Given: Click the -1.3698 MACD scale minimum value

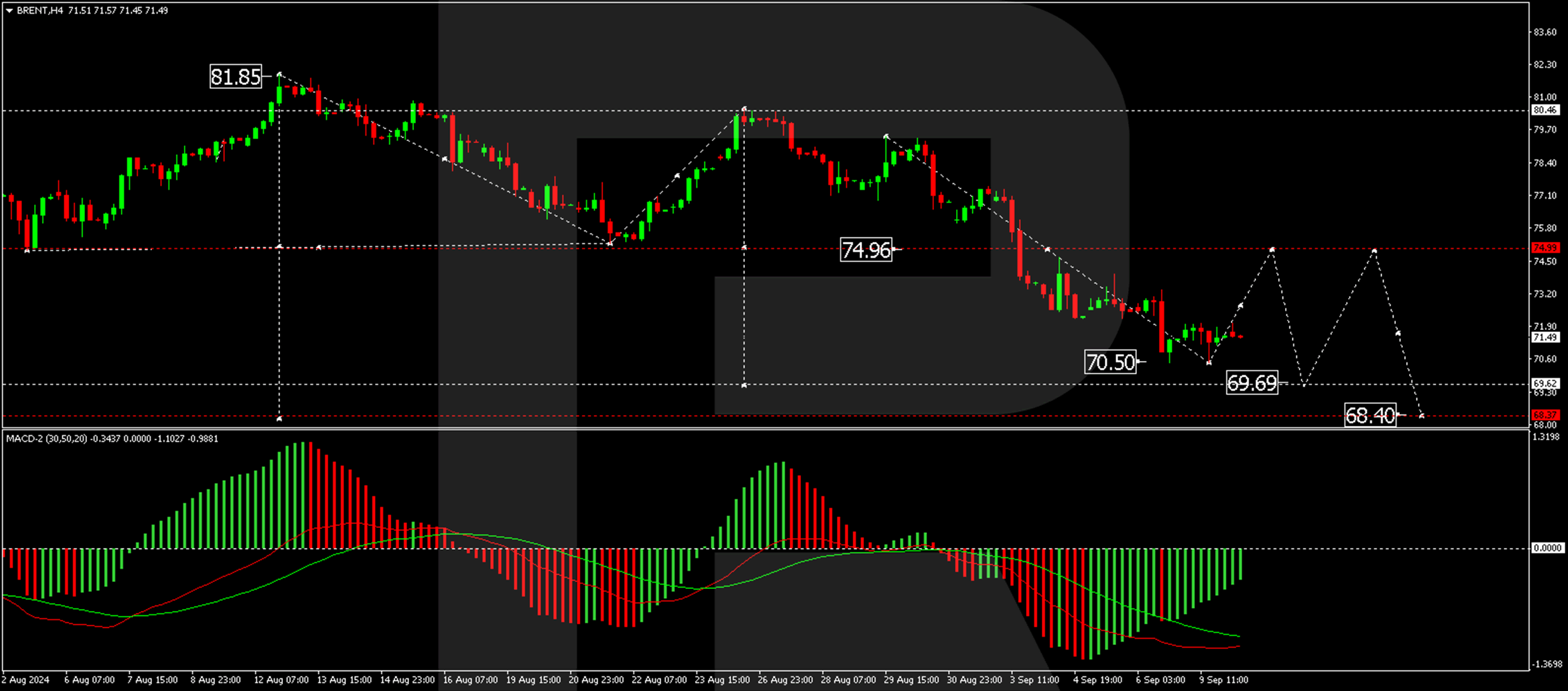Looking at the screenshot, I should tap(1547, 665).
